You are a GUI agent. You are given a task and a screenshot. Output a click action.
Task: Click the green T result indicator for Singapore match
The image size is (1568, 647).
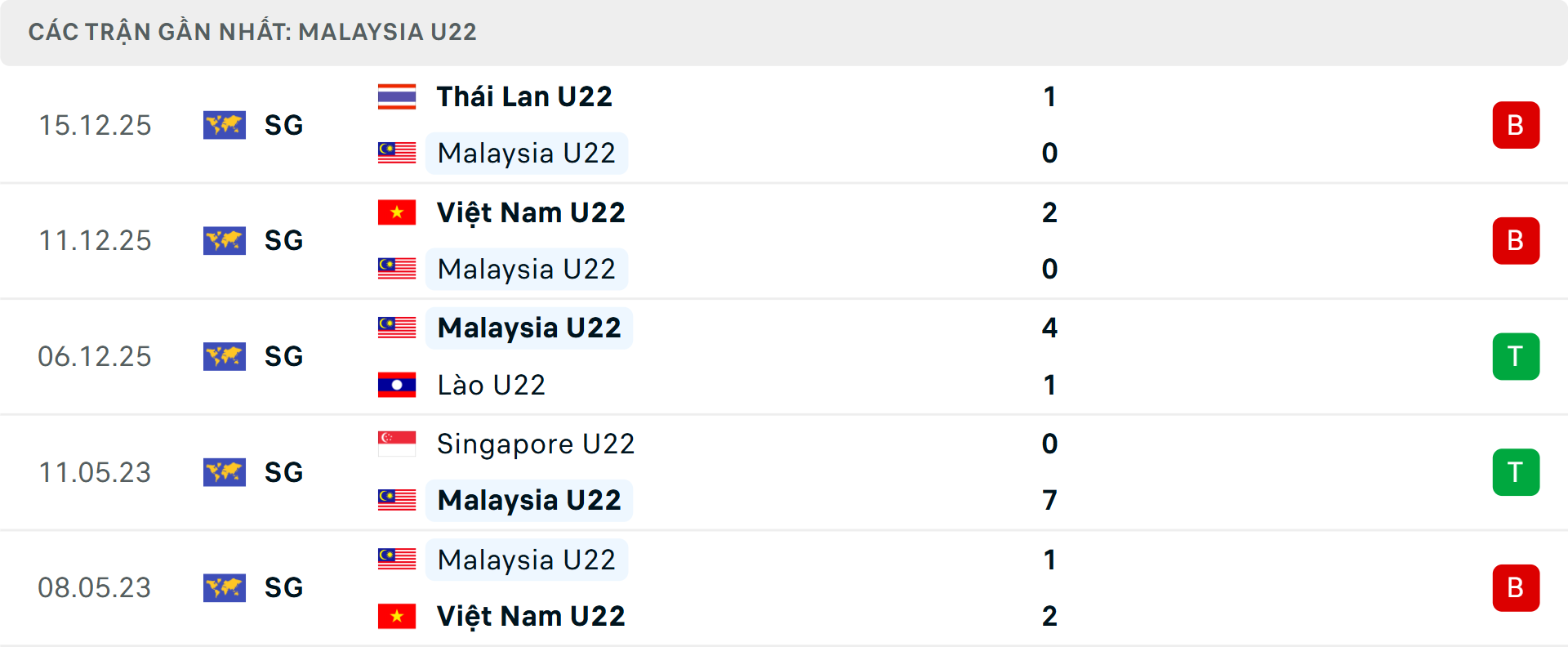pos(1516,472)
